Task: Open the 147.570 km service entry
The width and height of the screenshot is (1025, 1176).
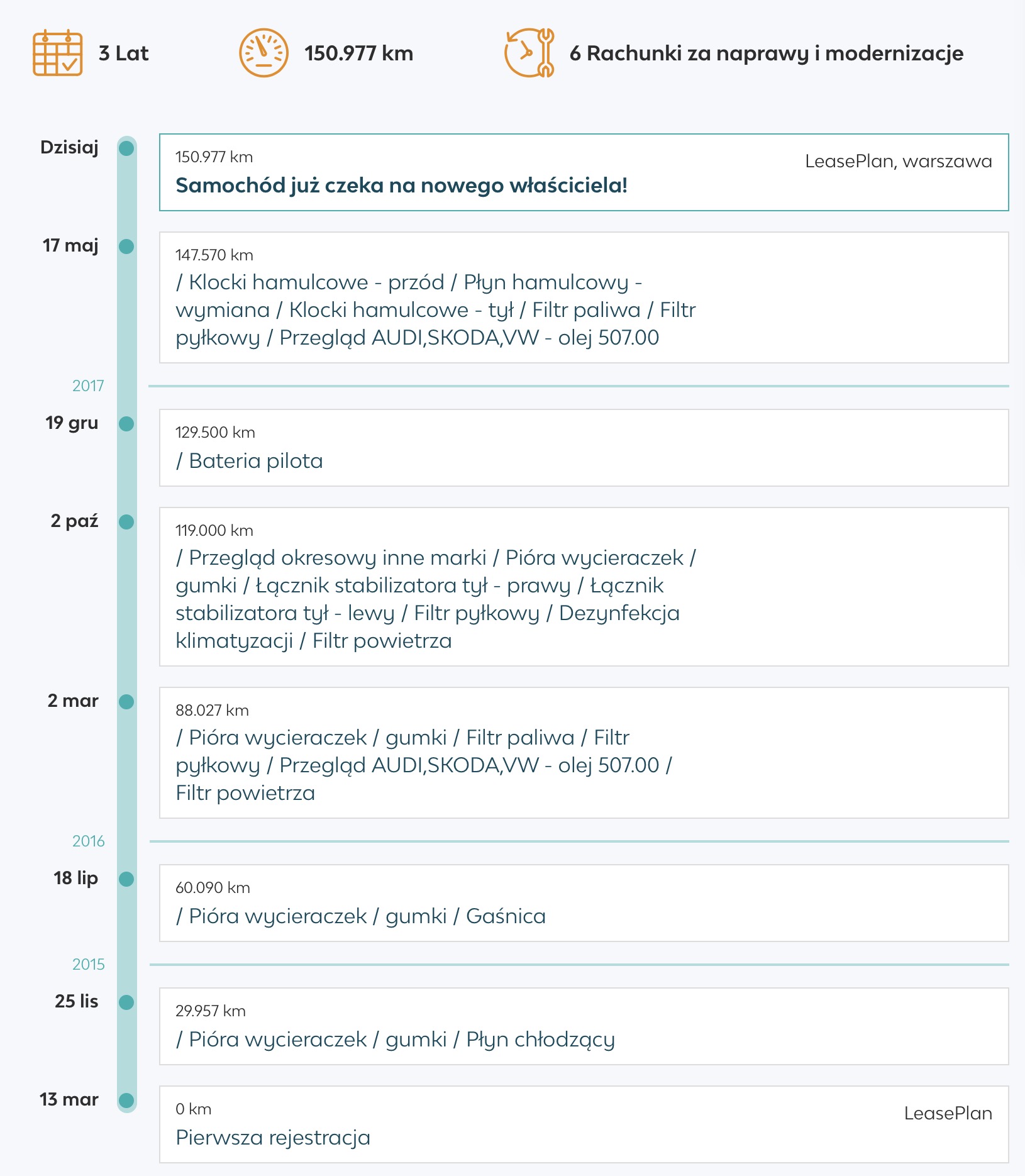Action: pyautogui.click(x=584, y=297)
